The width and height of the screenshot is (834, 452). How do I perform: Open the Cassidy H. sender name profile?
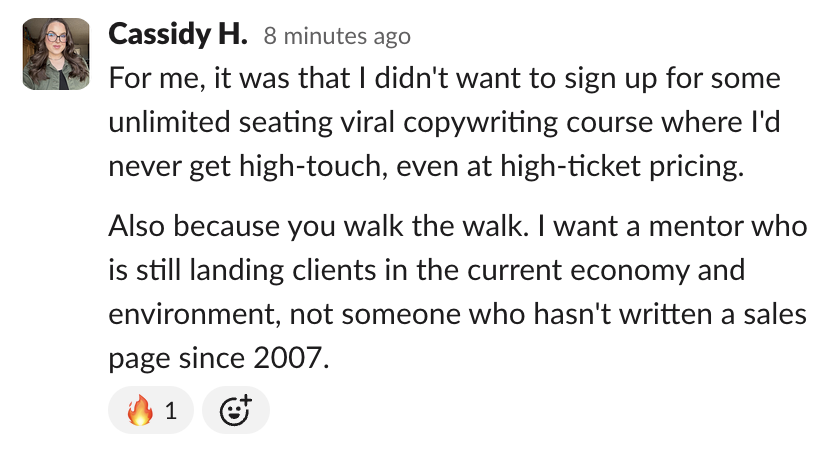coord(178,35)
